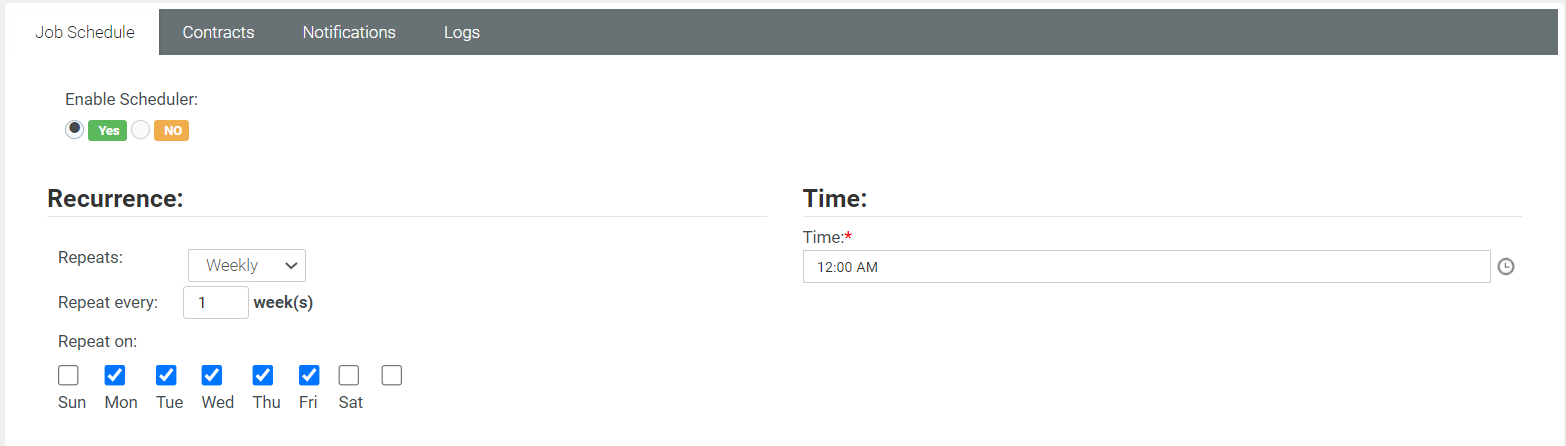The width and height of the screenshot is (1566, 446).
Task: Open the Repeats Weekly dropdown
Action: [x=247, y=265]
